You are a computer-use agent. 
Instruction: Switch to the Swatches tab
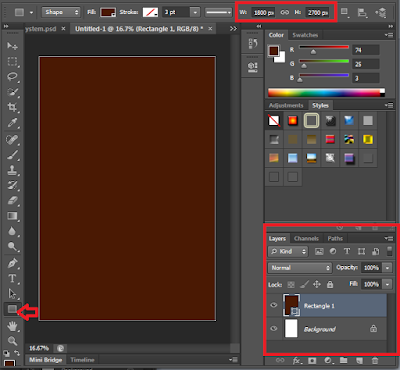pos(305,35)
